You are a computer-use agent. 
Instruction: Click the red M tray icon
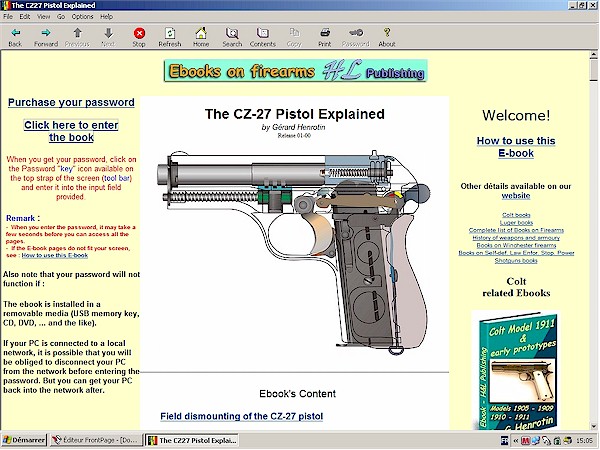click(525, 440)
